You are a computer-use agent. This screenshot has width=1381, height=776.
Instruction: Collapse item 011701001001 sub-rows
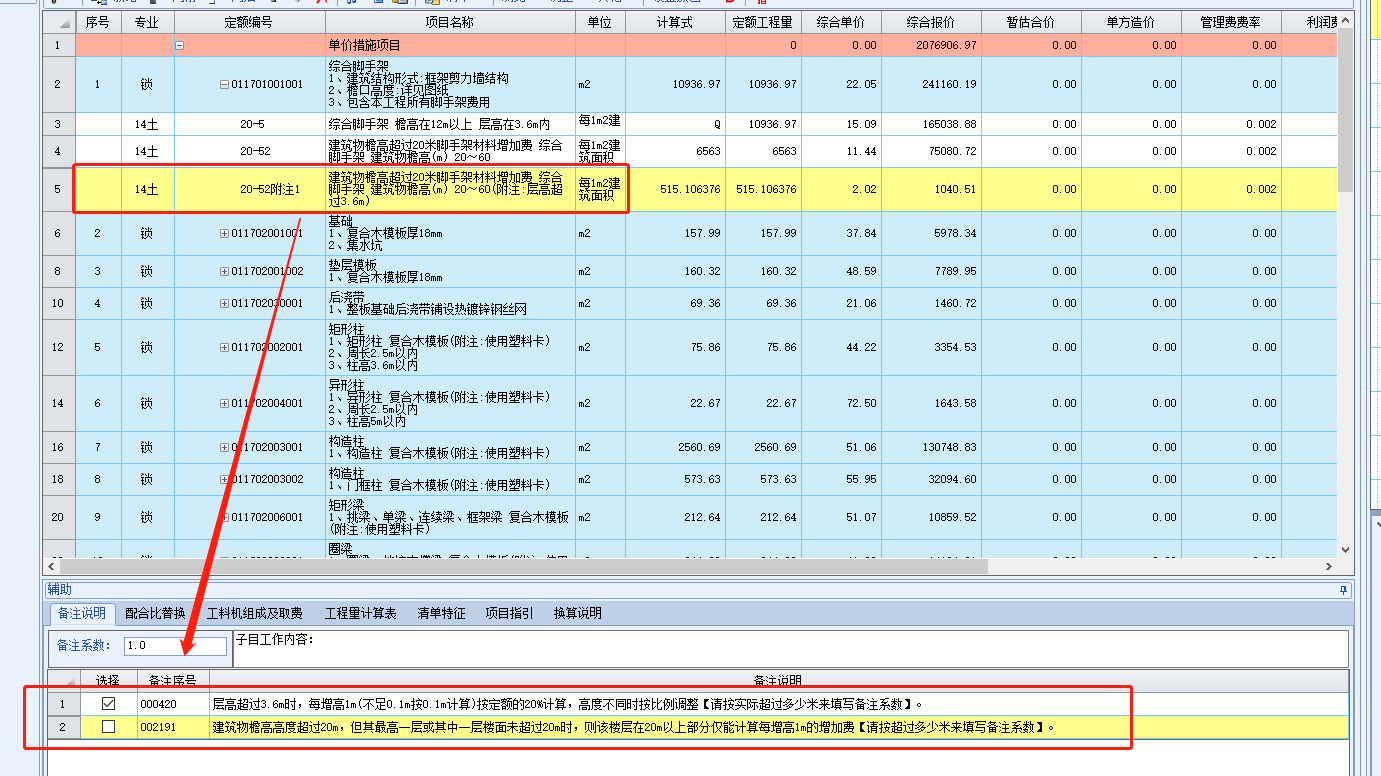pos(224,84)
